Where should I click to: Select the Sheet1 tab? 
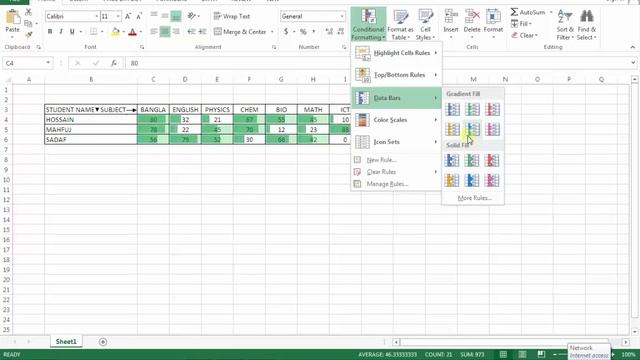coord(66,342)
